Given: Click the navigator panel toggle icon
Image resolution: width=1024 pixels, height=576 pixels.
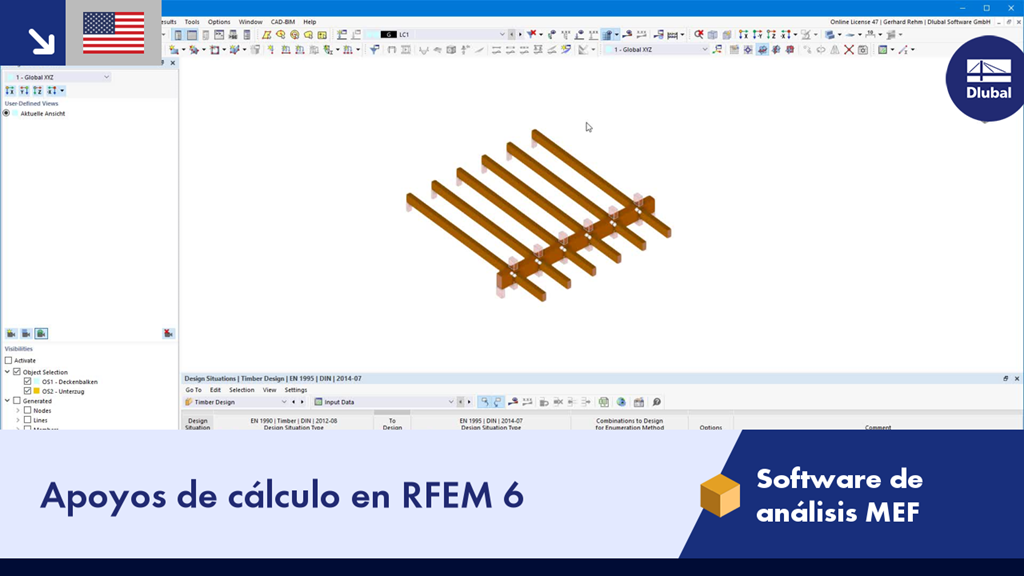Looking at the screenshot, I should tap(178, 35).
